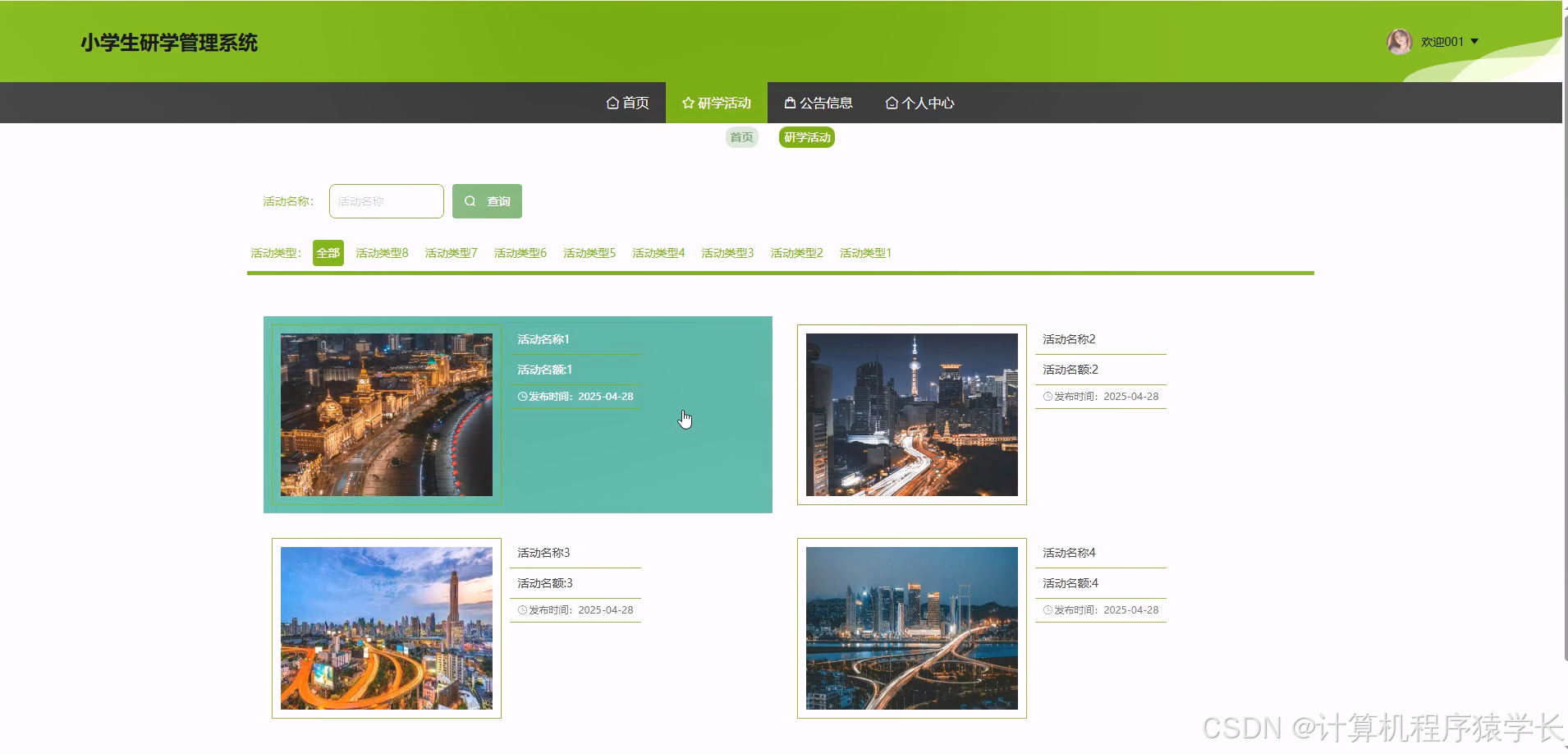Filter by 活动类型6

click(520, 253)
